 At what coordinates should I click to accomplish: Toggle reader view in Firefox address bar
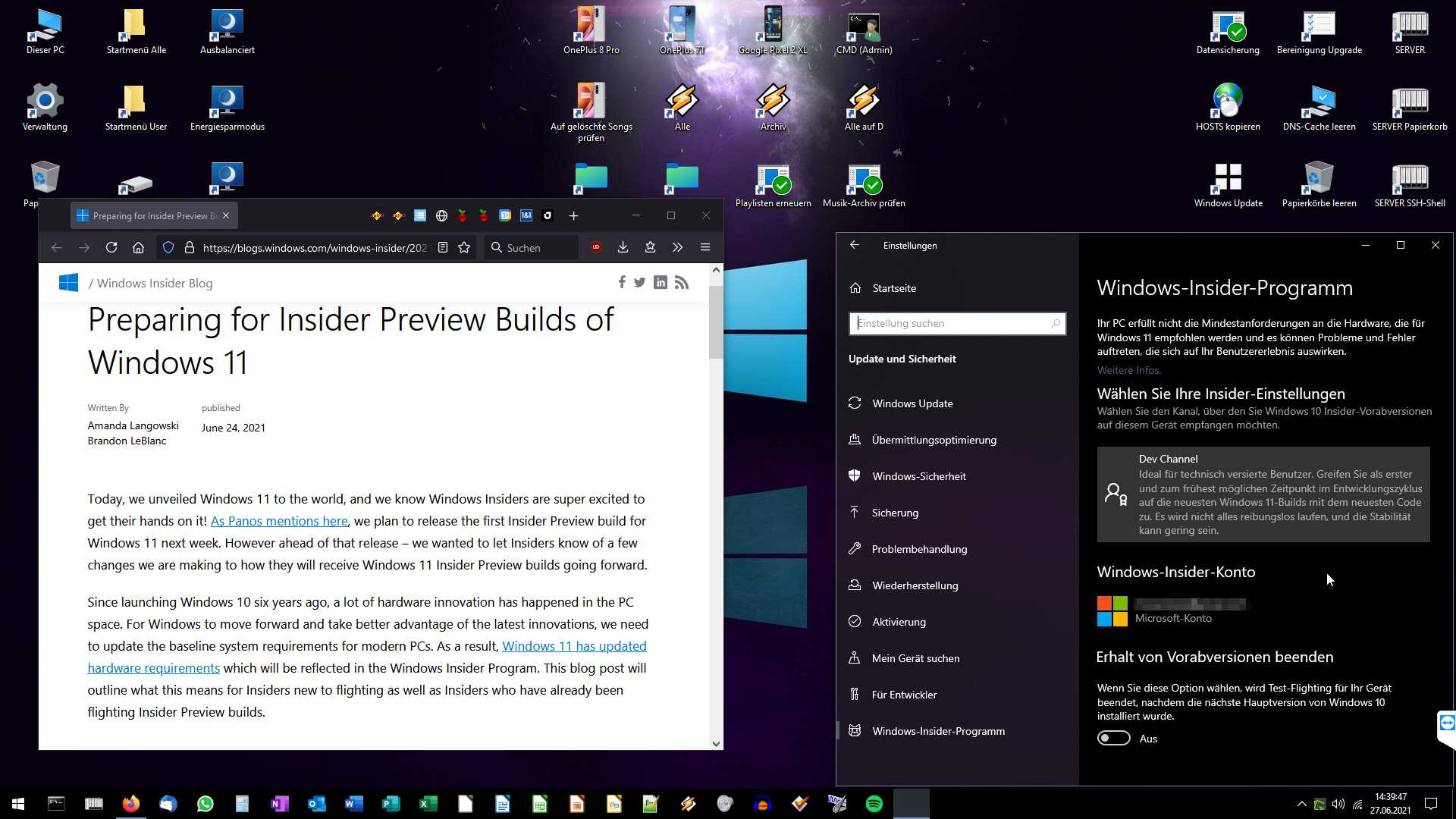point(443,247)
